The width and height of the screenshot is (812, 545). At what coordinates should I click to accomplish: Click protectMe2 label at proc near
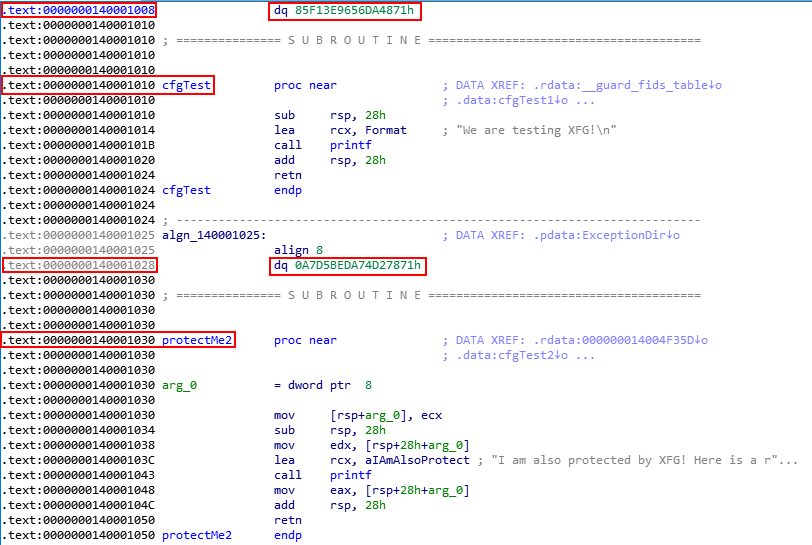tap(197, 340)
